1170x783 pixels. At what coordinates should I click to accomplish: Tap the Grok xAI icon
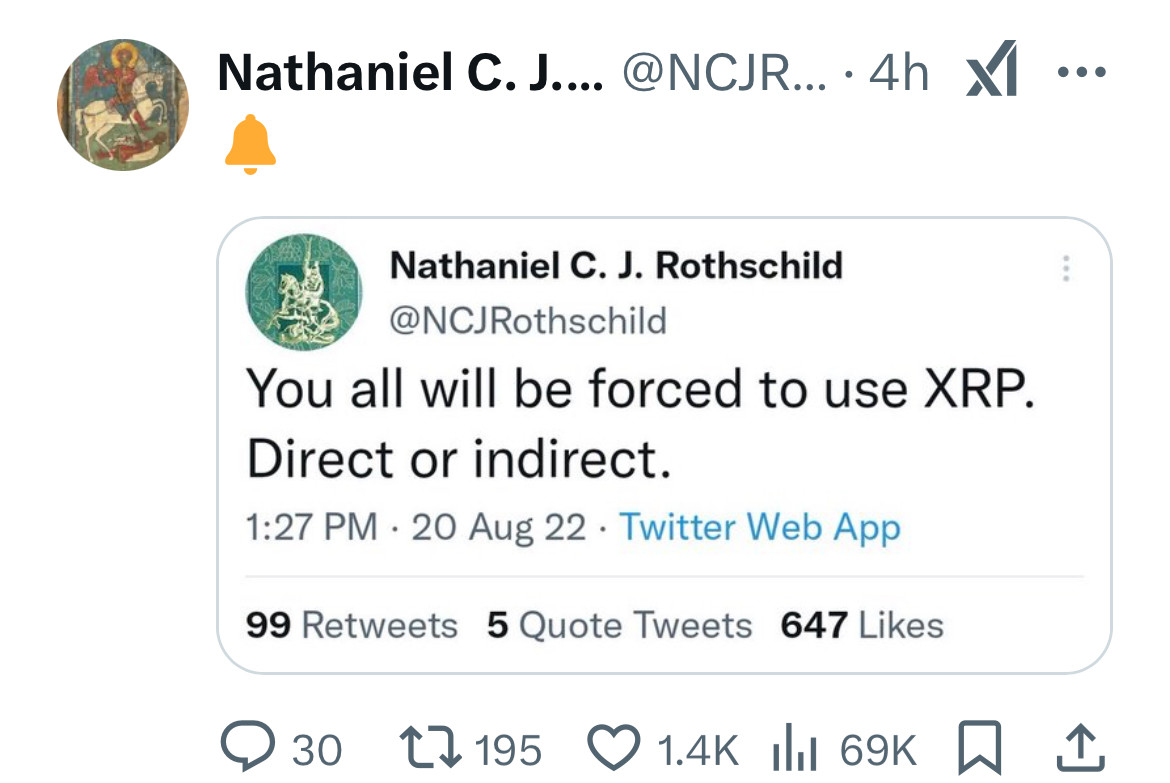[991, 70]
